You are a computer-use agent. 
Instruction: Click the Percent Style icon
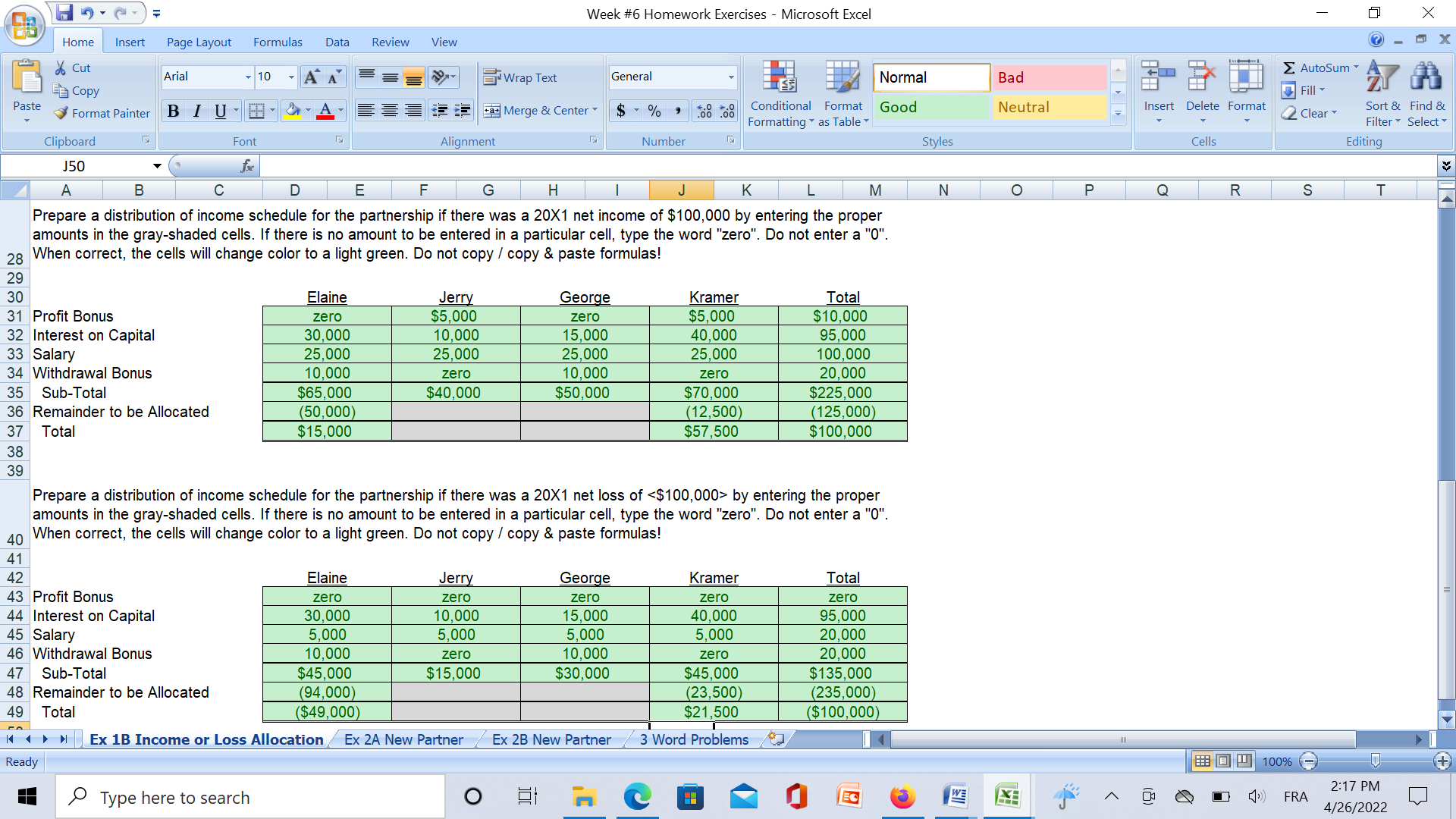coord(654,111)
